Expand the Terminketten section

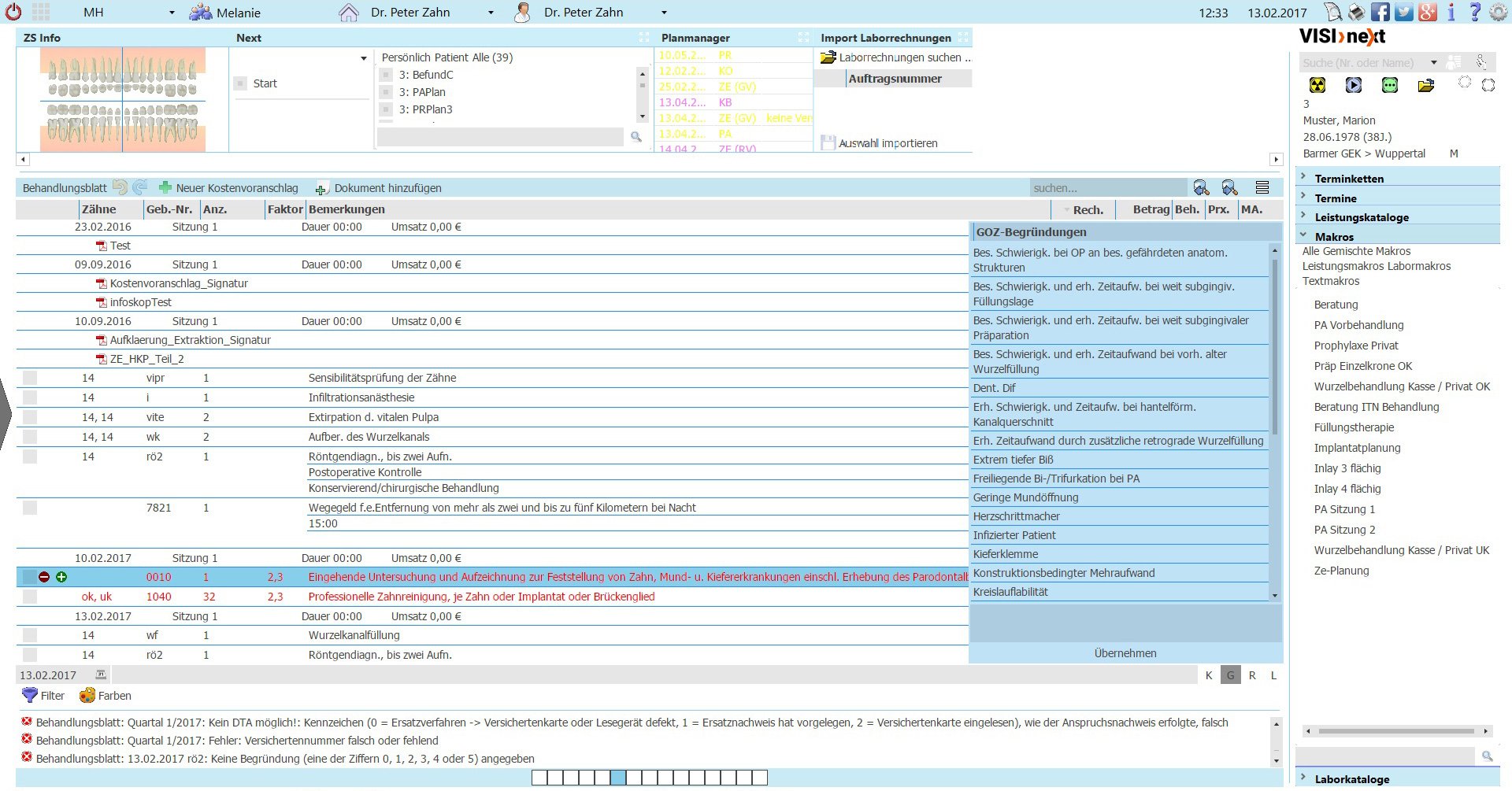(1348, 179)
